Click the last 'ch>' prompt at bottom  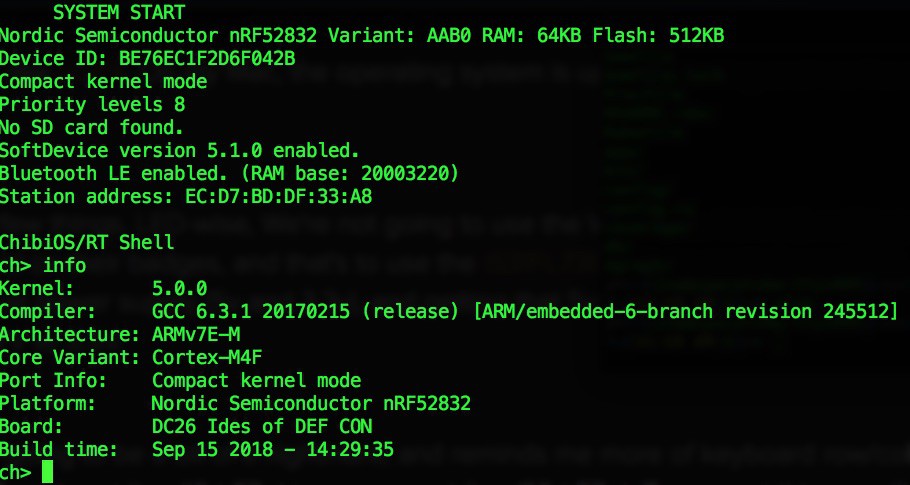click(x=16, y=472)
